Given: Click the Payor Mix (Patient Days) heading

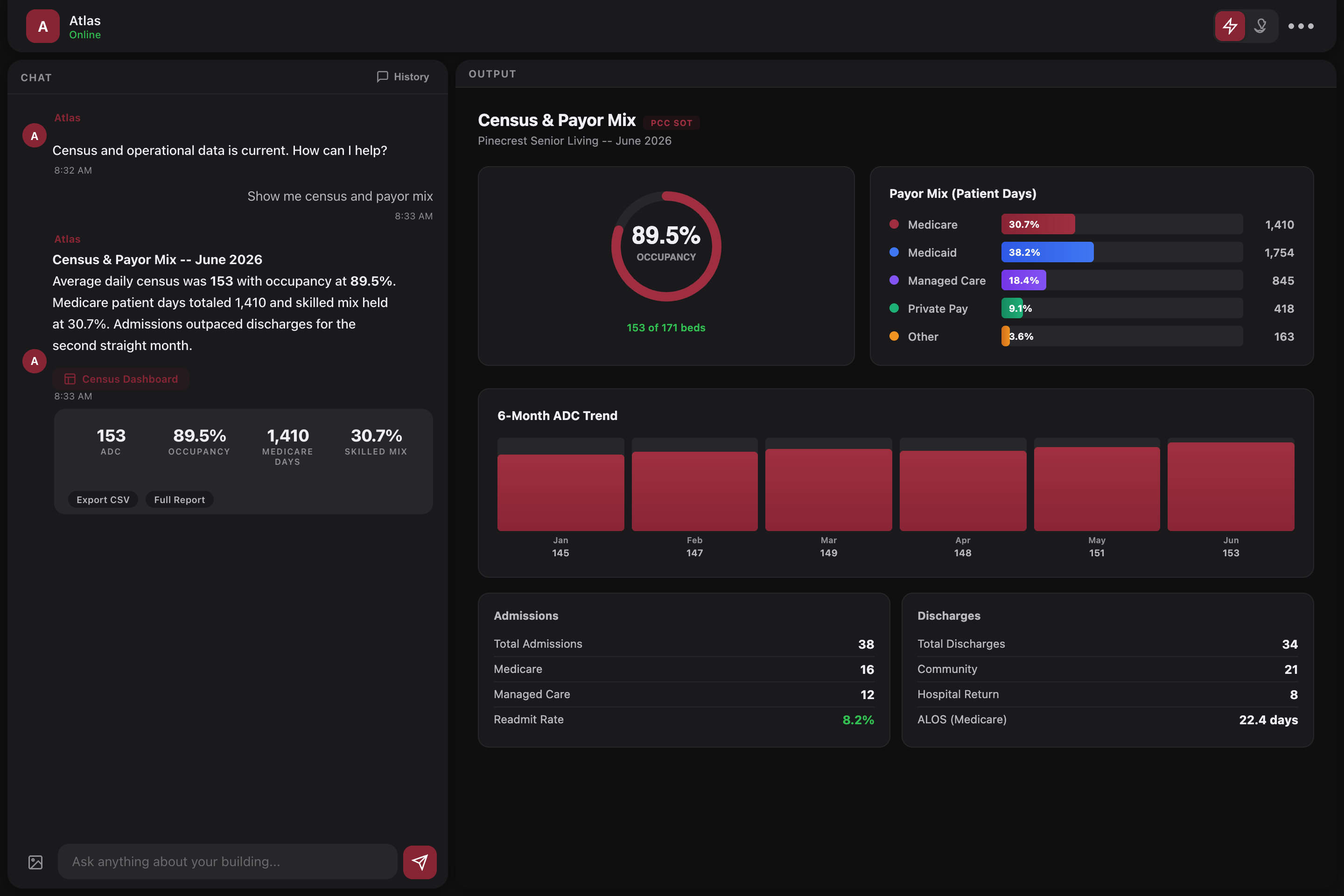Looking at the screenshot, I should pyautogui.click(x=963, y=193).
